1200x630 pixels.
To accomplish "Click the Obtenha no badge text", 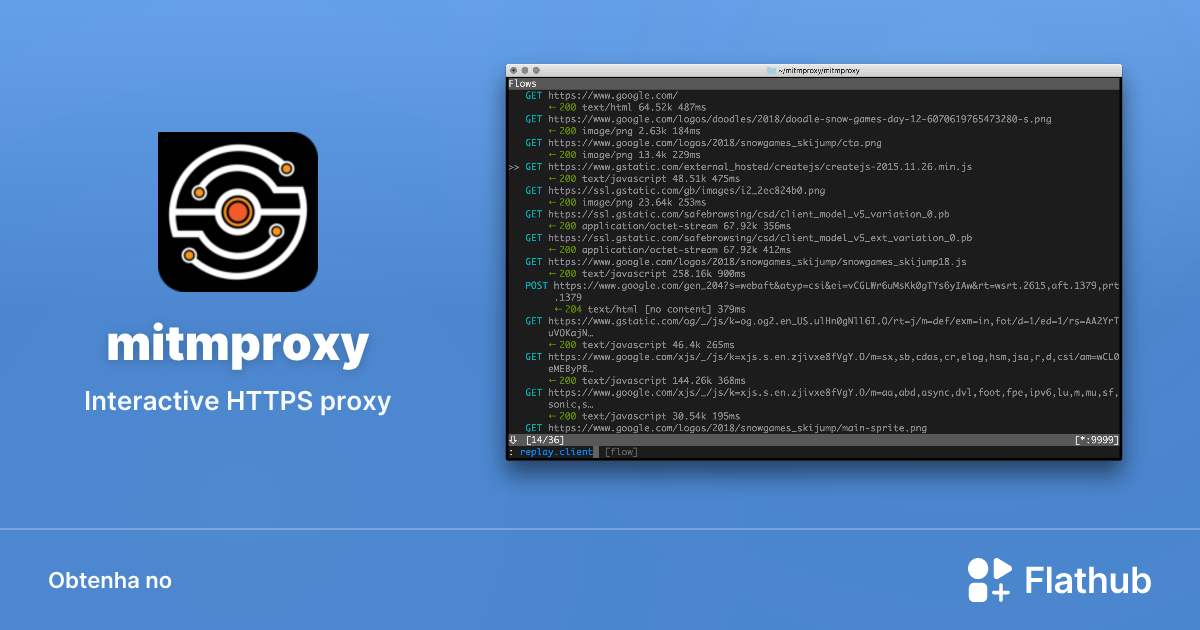I will click(110, 580).
